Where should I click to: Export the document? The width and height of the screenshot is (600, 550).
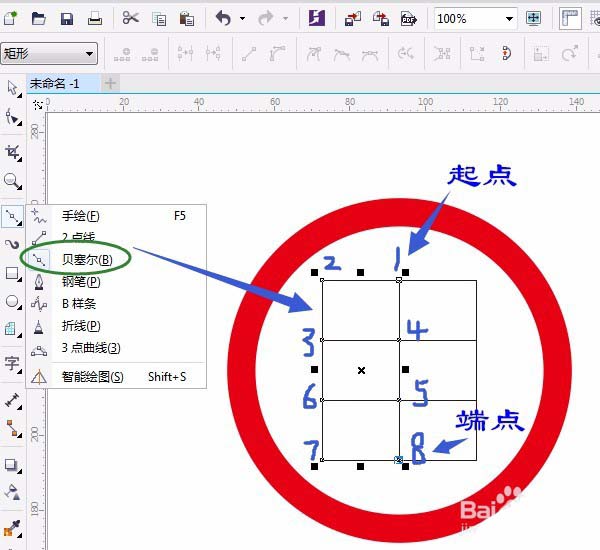pyautogui.click(x=381, y=18)
